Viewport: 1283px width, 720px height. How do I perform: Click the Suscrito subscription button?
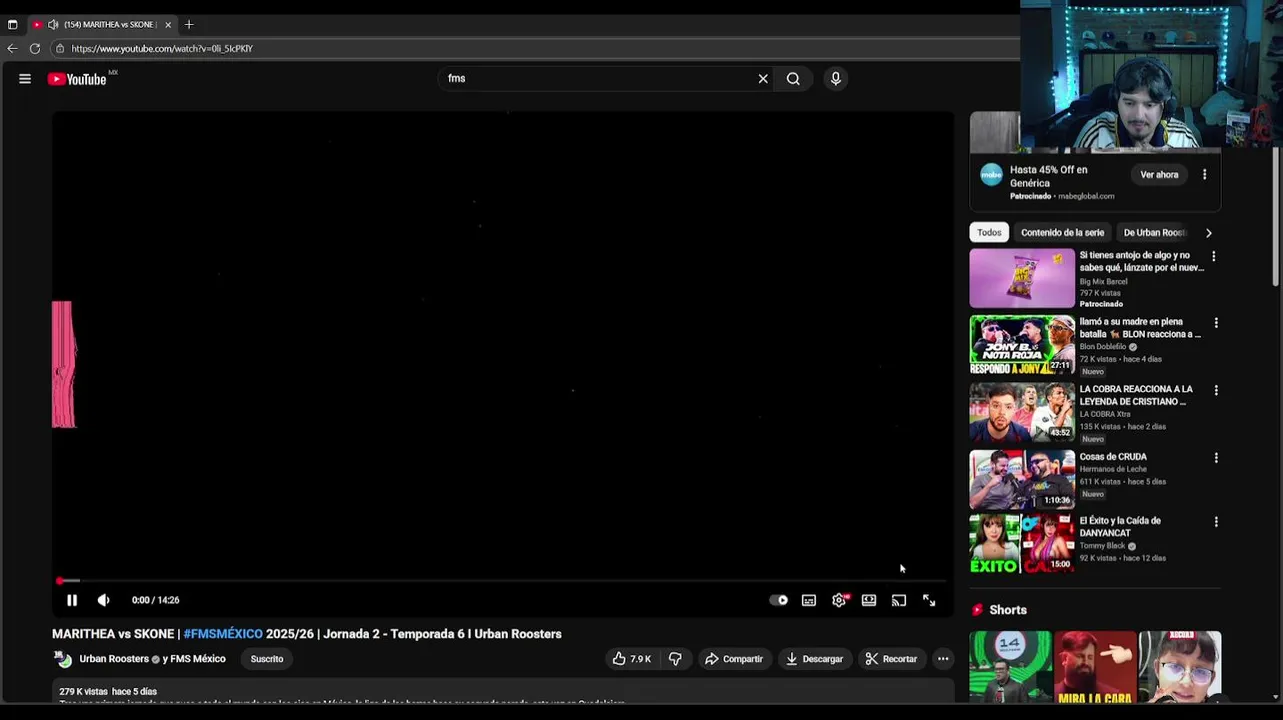(x=267, y=659)
